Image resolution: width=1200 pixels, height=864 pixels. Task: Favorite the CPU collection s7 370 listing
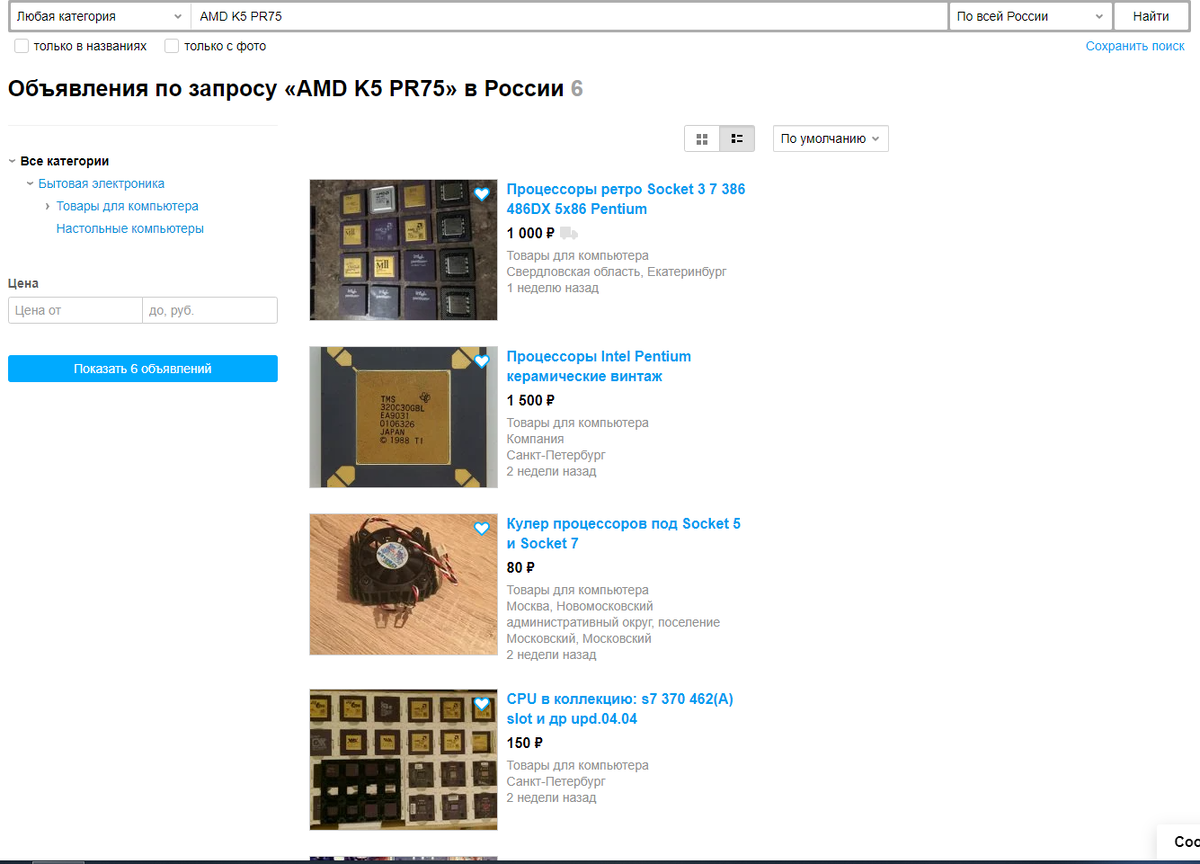482,704
